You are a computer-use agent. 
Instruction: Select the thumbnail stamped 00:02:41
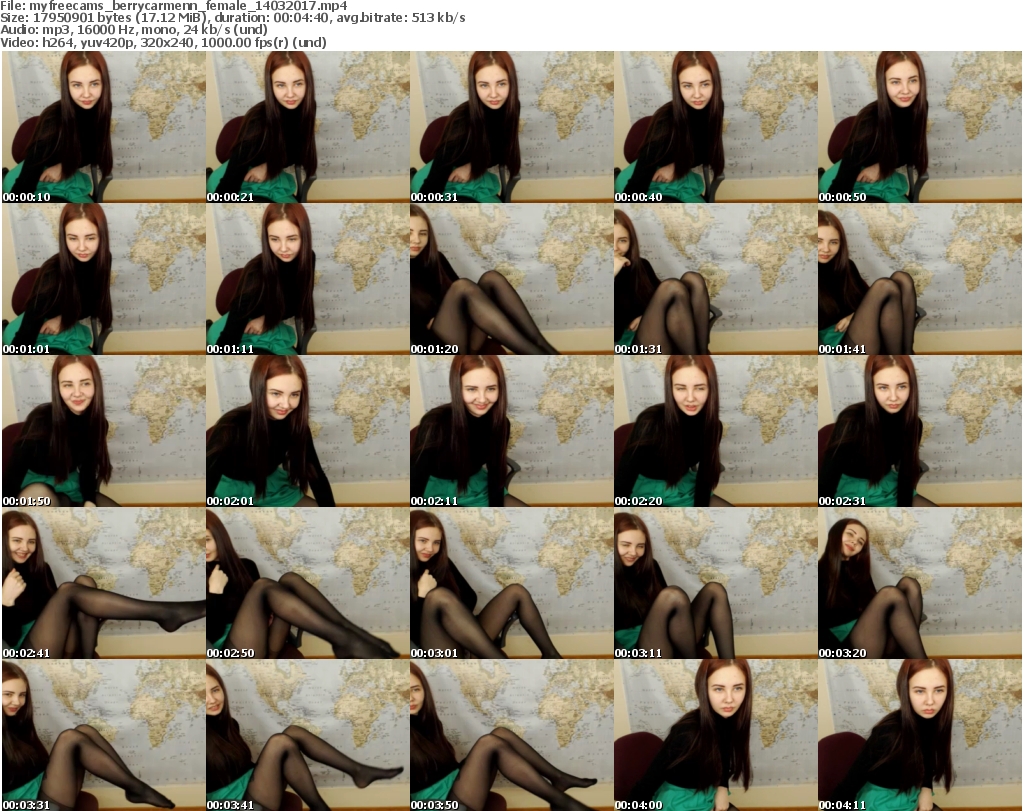coord(104,583)
